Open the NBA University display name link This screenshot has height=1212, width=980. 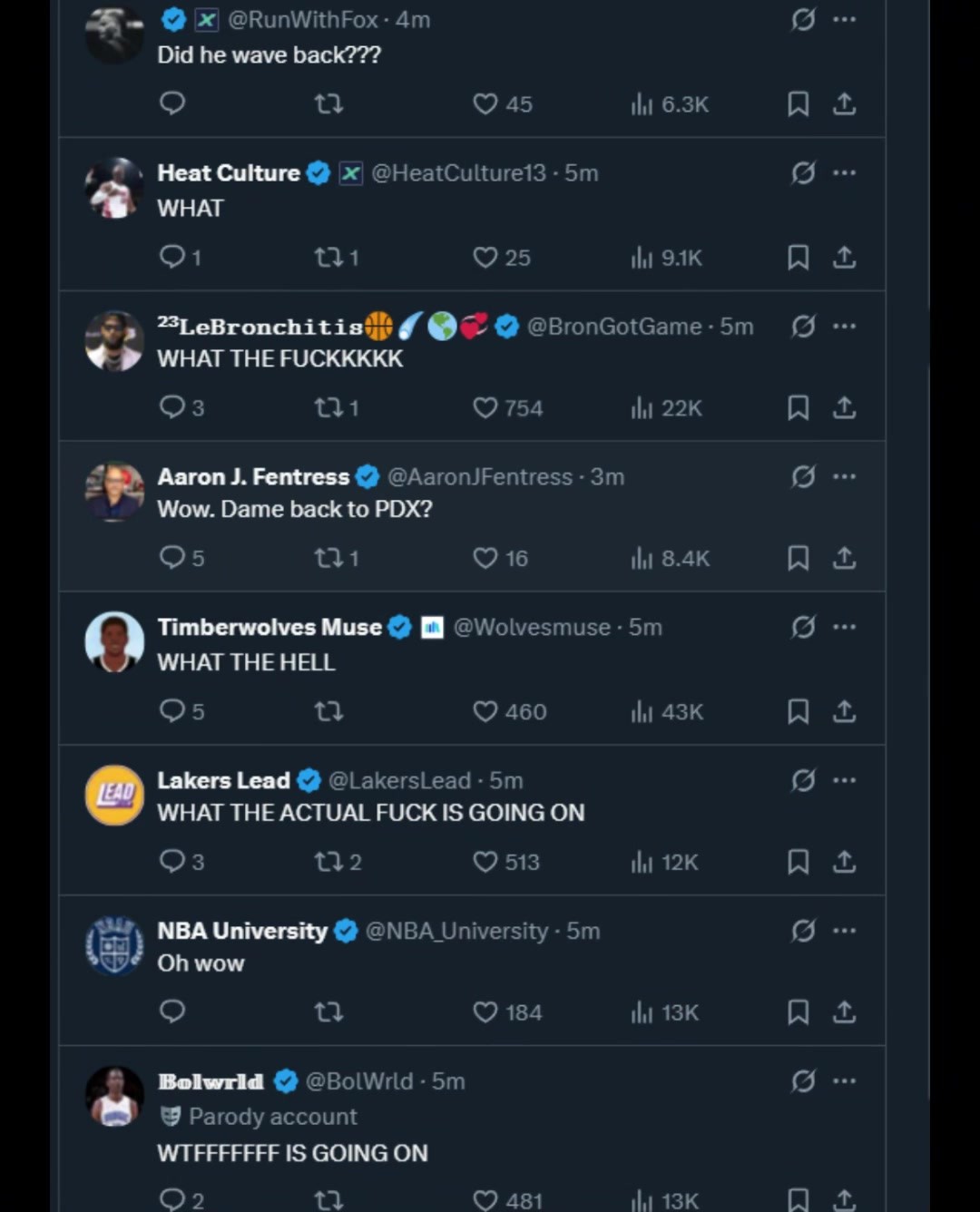[x=242, y=931]
